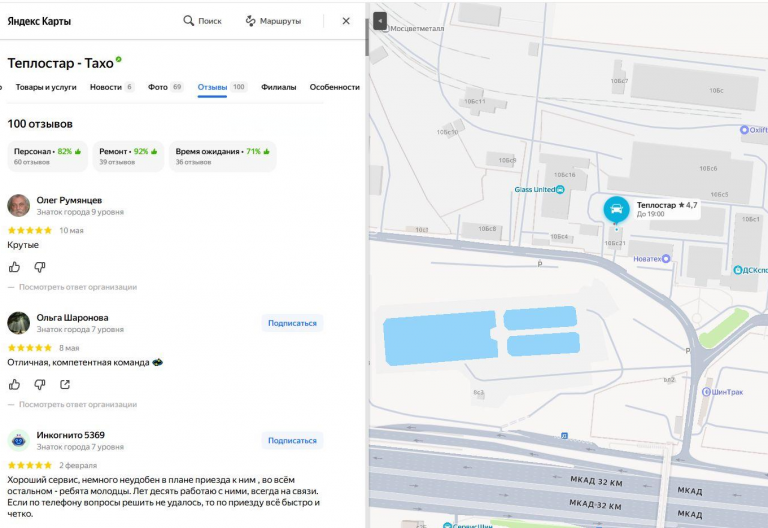Click the 10 мая review date
This screenshot has height=528, width=768.
[x=72, y=230]
